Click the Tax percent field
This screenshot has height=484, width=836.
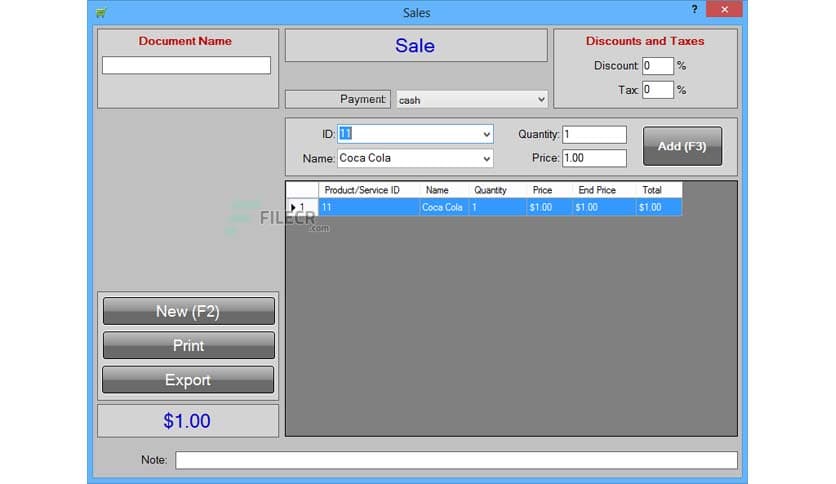pos(657,90)
